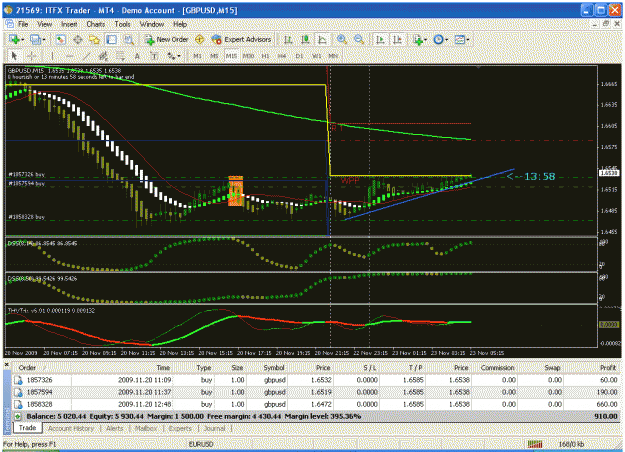The width and height of the screenshot is (625, 452).
Task: Toggle the M1 timeframe button
Action: click(197, 56)
